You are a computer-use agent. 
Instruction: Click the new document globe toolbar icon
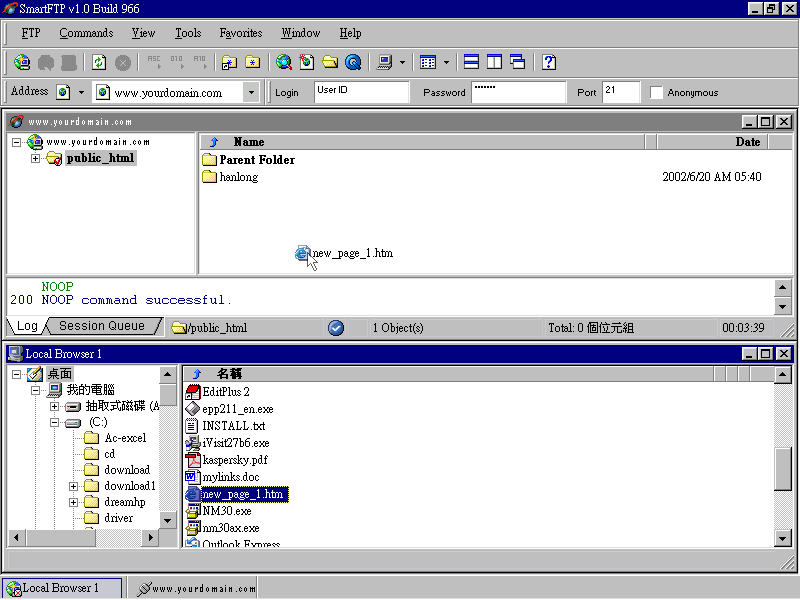pyautogui.click(x=307, y=62)
